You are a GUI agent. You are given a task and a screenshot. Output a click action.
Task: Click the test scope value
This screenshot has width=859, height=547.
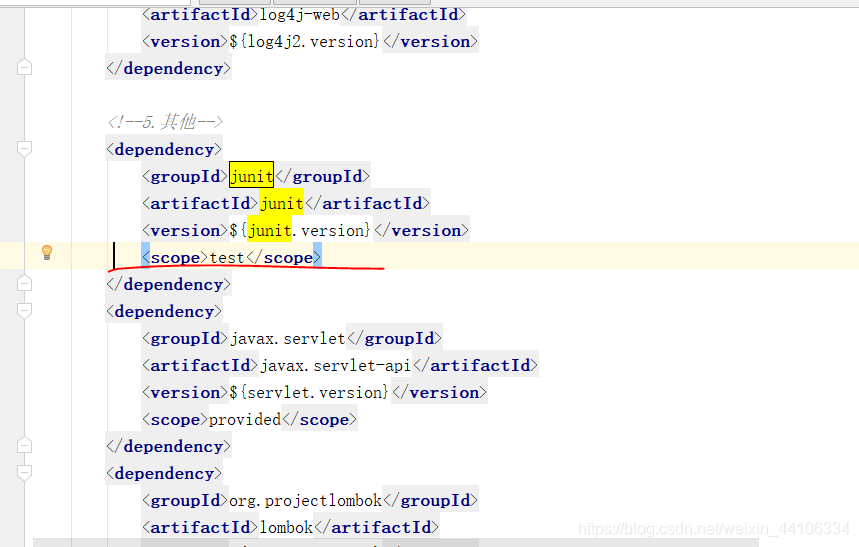(x=227, y=258)
